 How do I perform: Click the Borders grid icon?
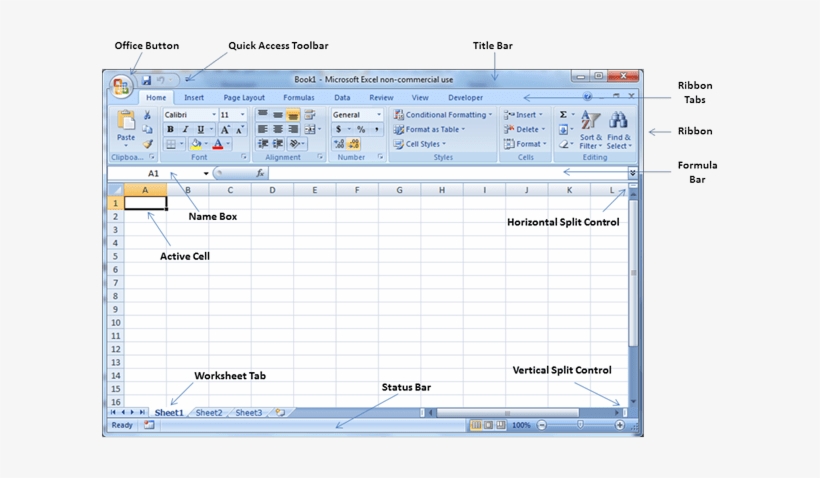(170, 144)
